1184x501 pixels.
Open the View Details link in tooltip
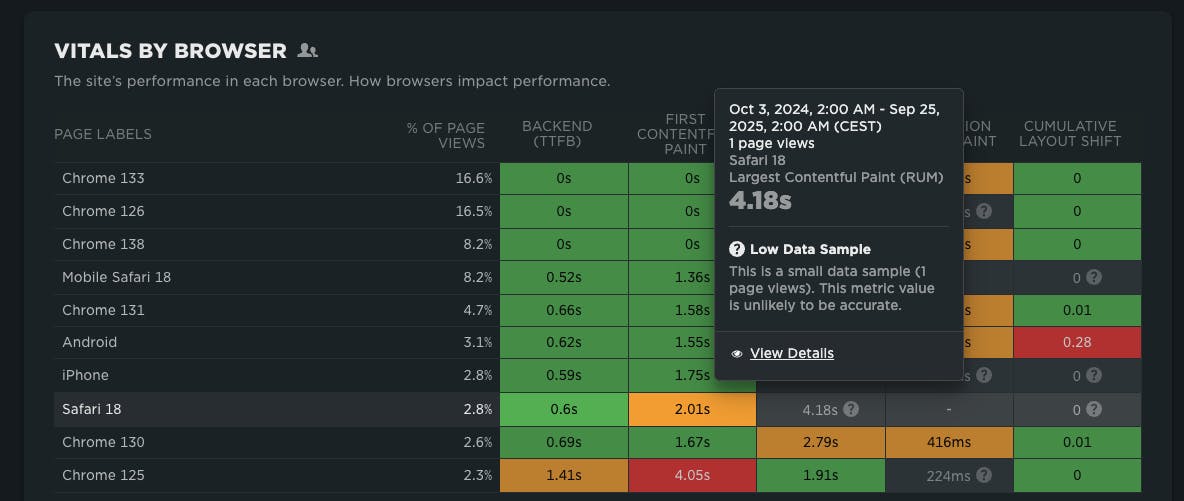[x=791, y=353]
